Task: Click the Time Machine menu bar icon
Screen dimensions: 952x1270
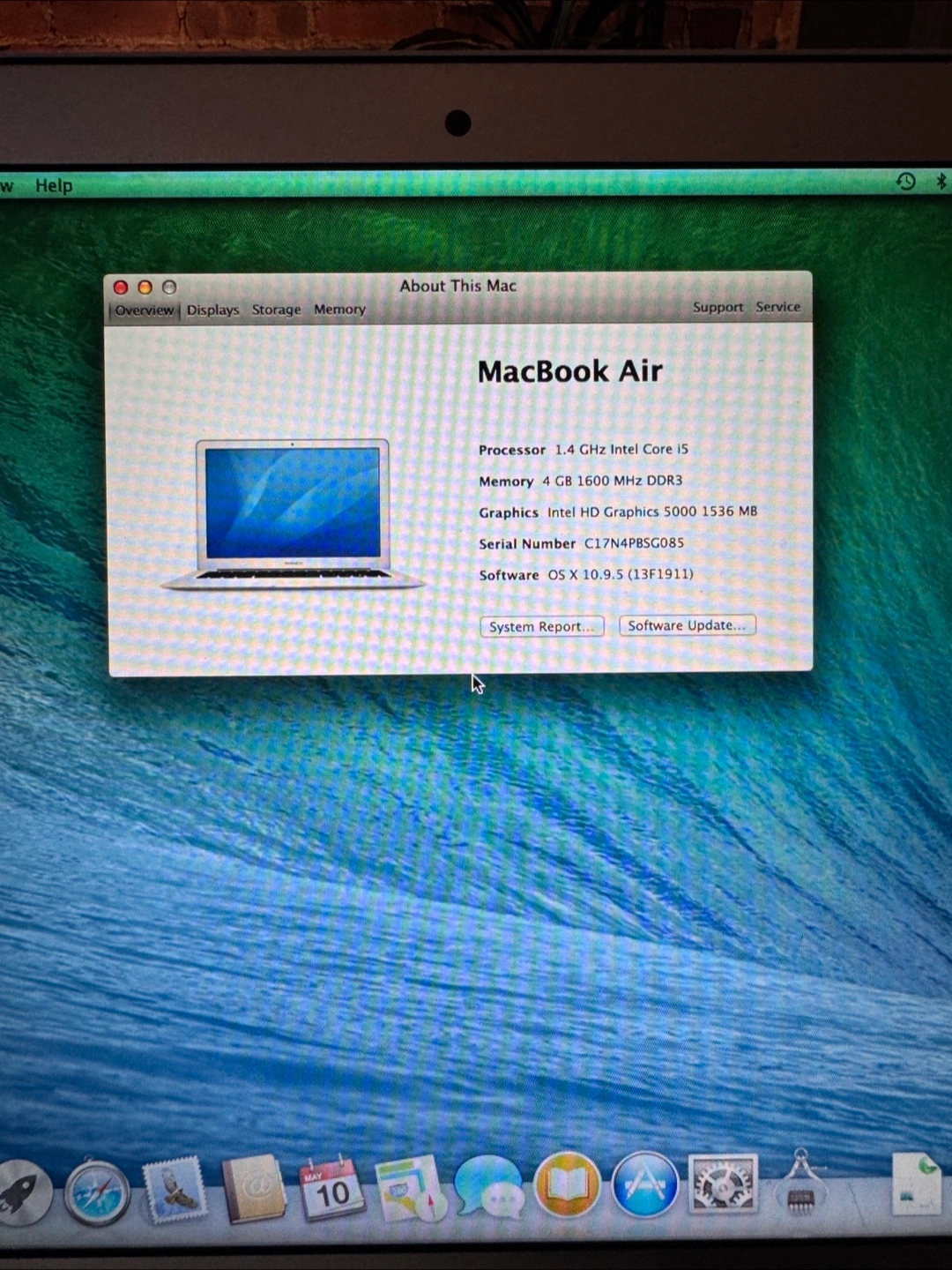Action: 905,181
